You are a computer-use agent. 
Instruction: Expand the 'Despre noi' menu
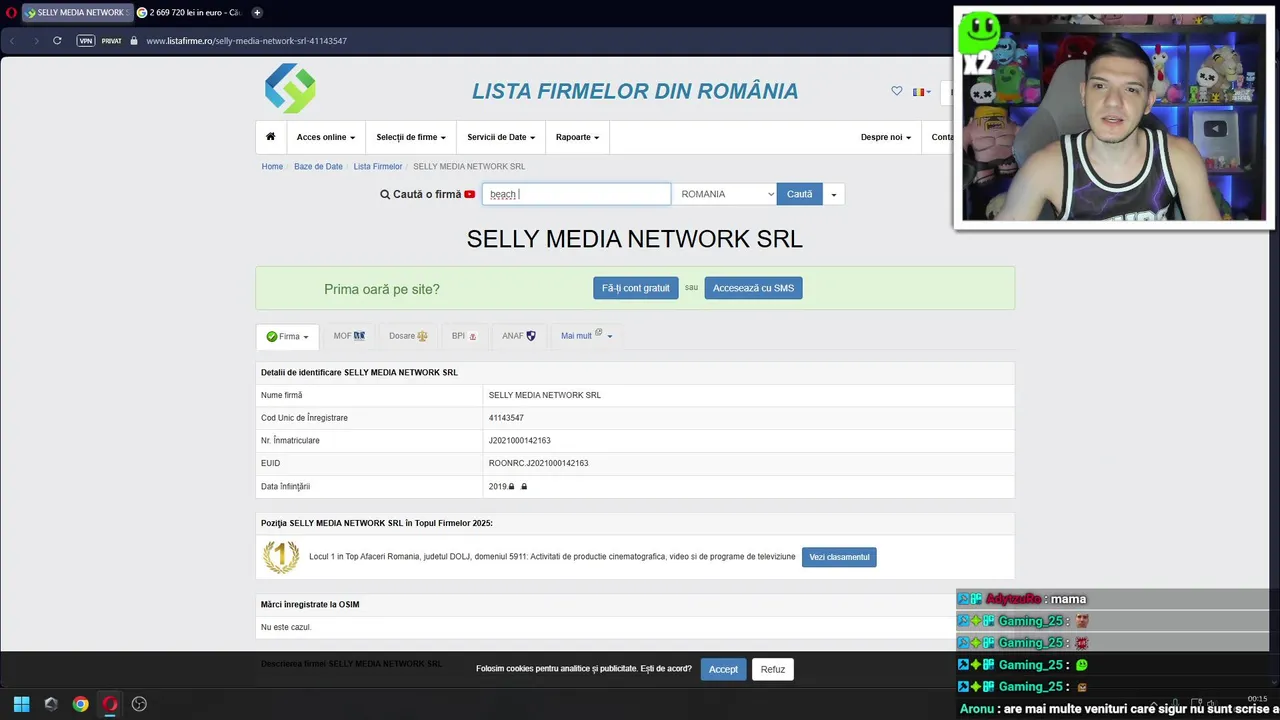(x=886, y=137)
